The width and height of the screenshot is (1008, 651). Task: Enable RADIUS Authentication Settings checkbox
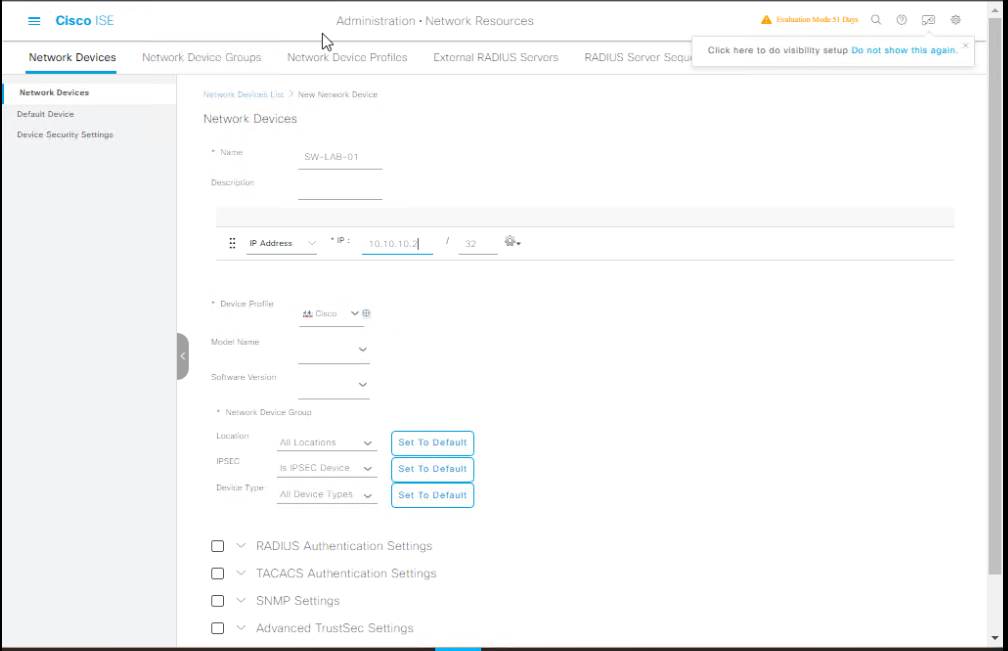[x=217, y=546]
